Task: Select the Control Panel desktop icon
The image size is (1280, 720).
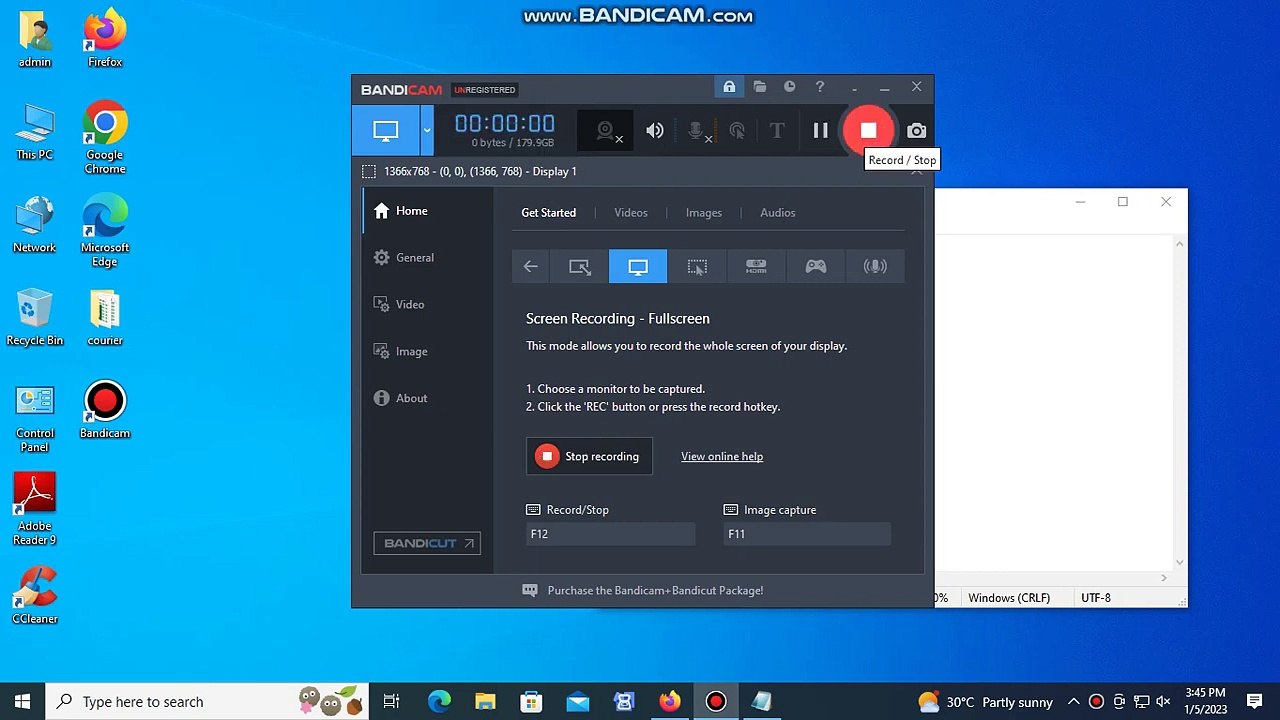Action: 35,418
